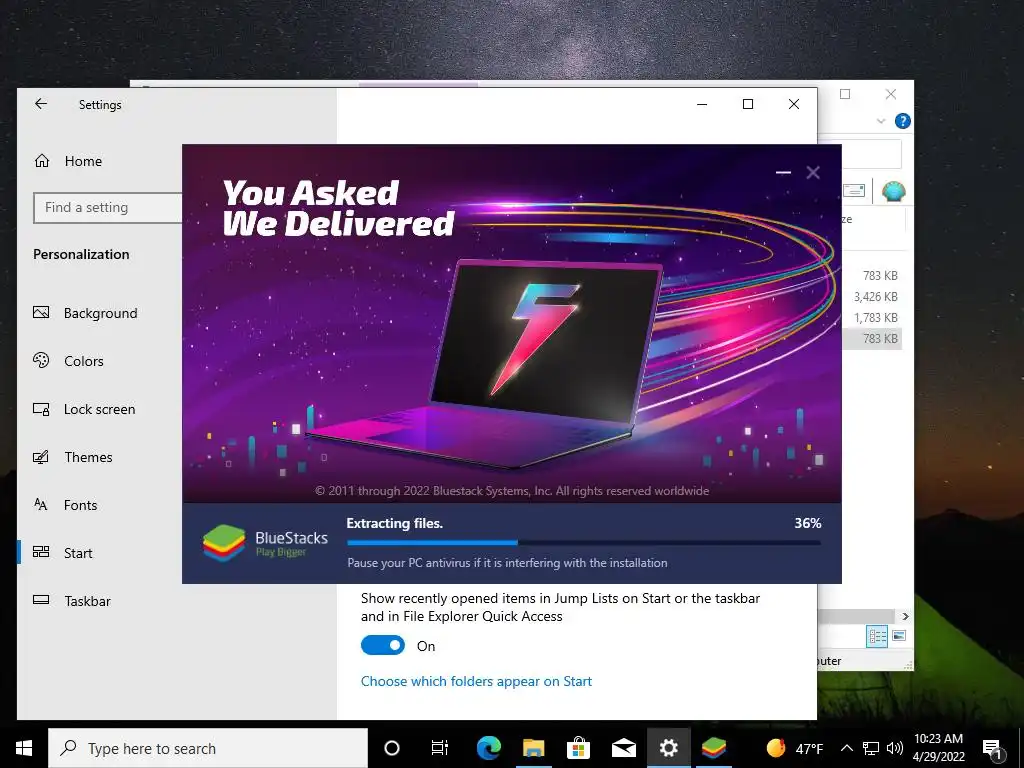Open the volume control in system tray

tap(895, 748)
